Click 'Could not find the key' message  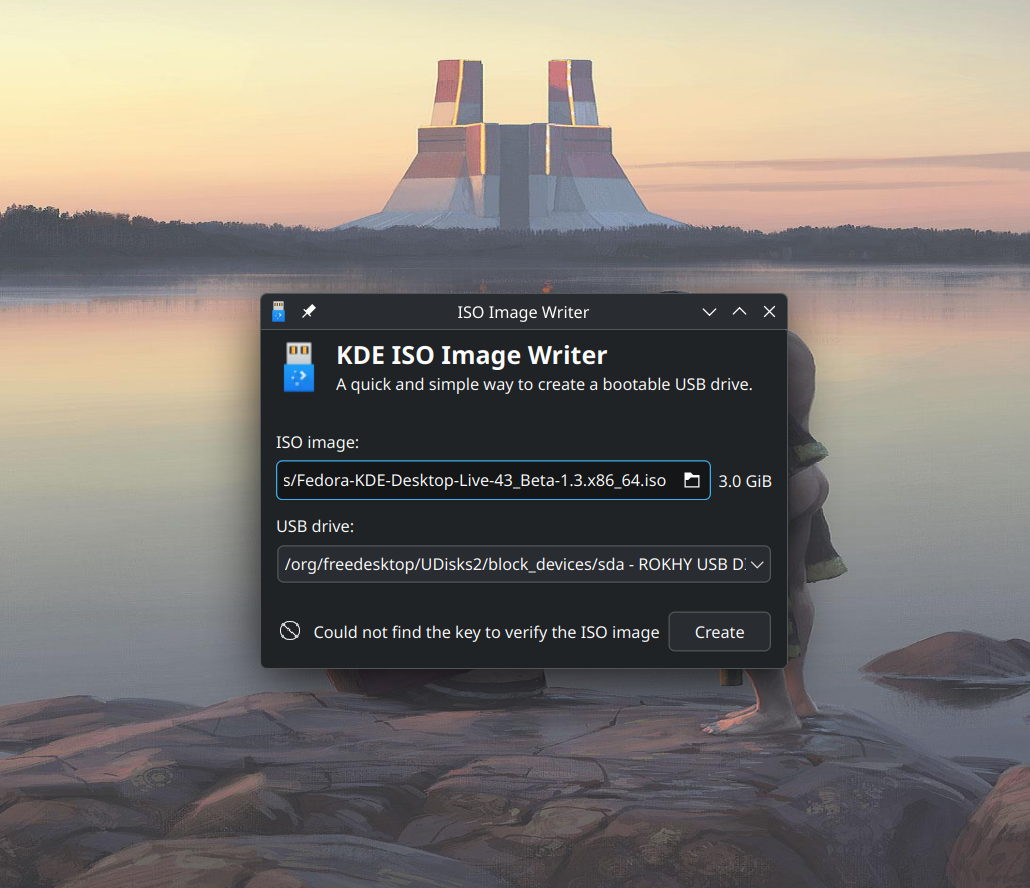coord(486,633)
